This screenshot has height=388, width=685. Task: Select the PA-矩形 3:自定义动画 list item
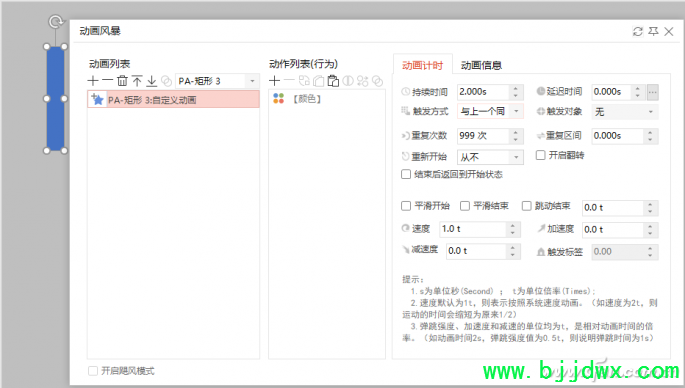tap(173, 100)
